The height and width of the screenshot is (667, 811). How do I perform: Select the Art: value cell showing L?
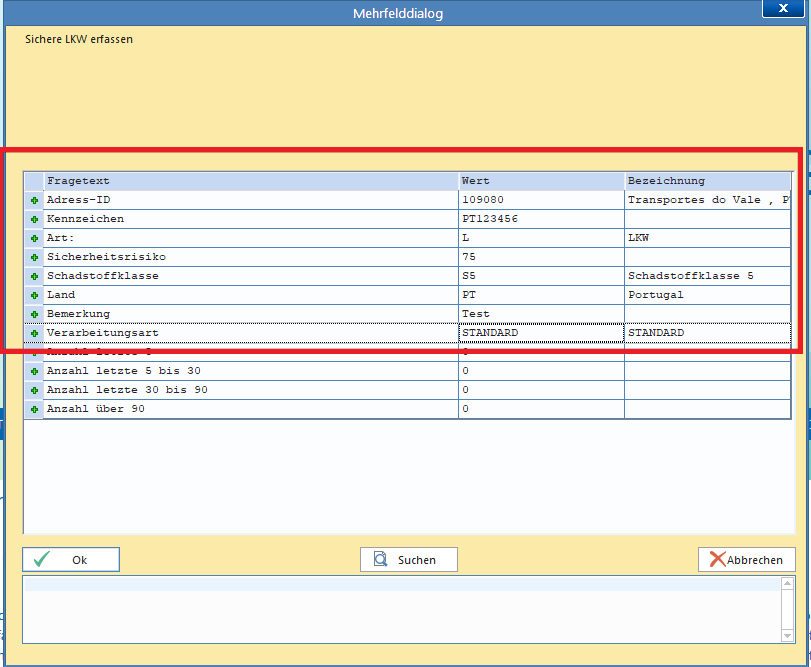pyautogui.click(x=542, y=238)
